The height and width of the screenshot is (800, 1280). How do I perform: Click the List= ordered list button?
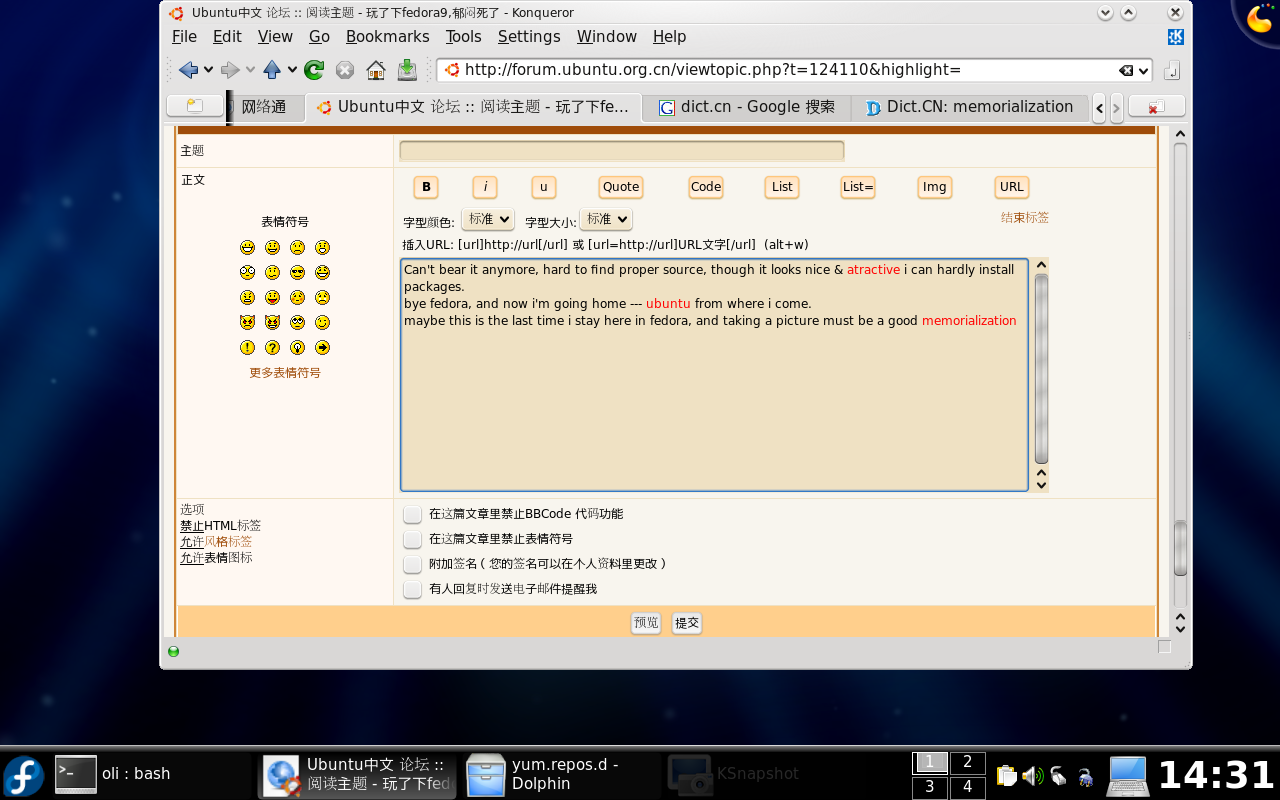(x=858, y=187)
